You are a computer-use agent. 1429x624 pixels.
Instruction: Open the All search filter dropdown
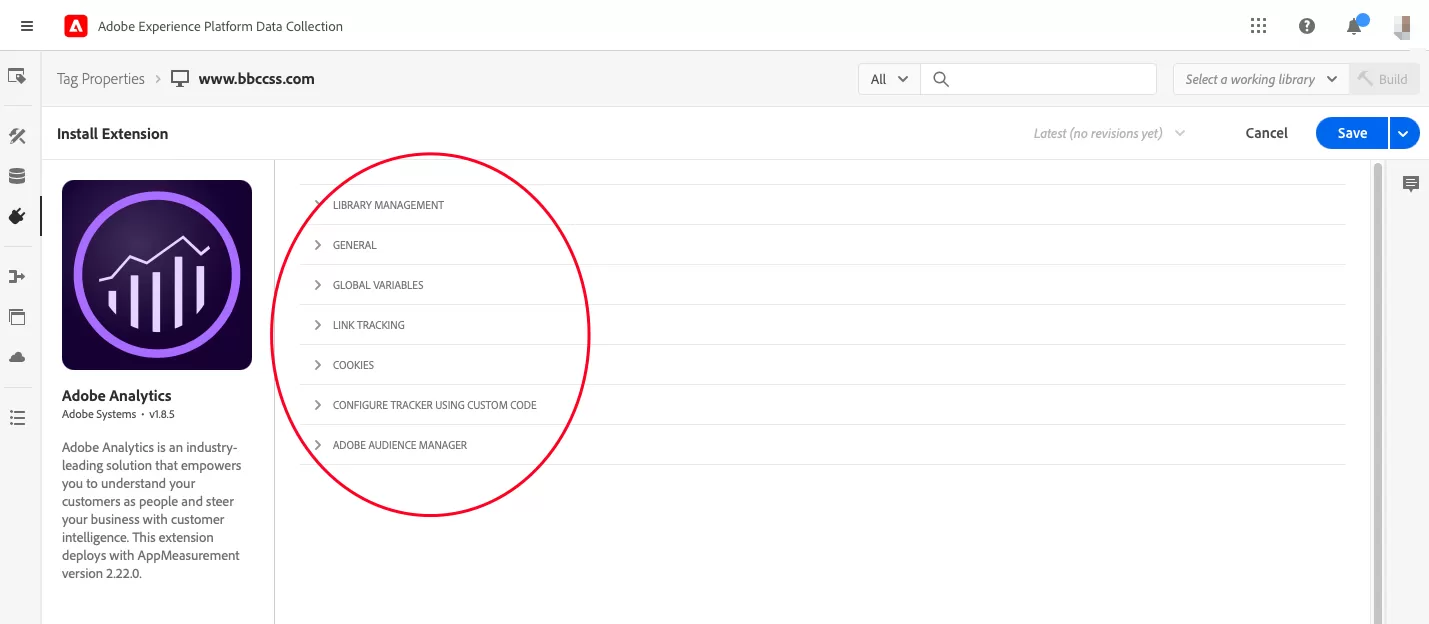[889, 79]
